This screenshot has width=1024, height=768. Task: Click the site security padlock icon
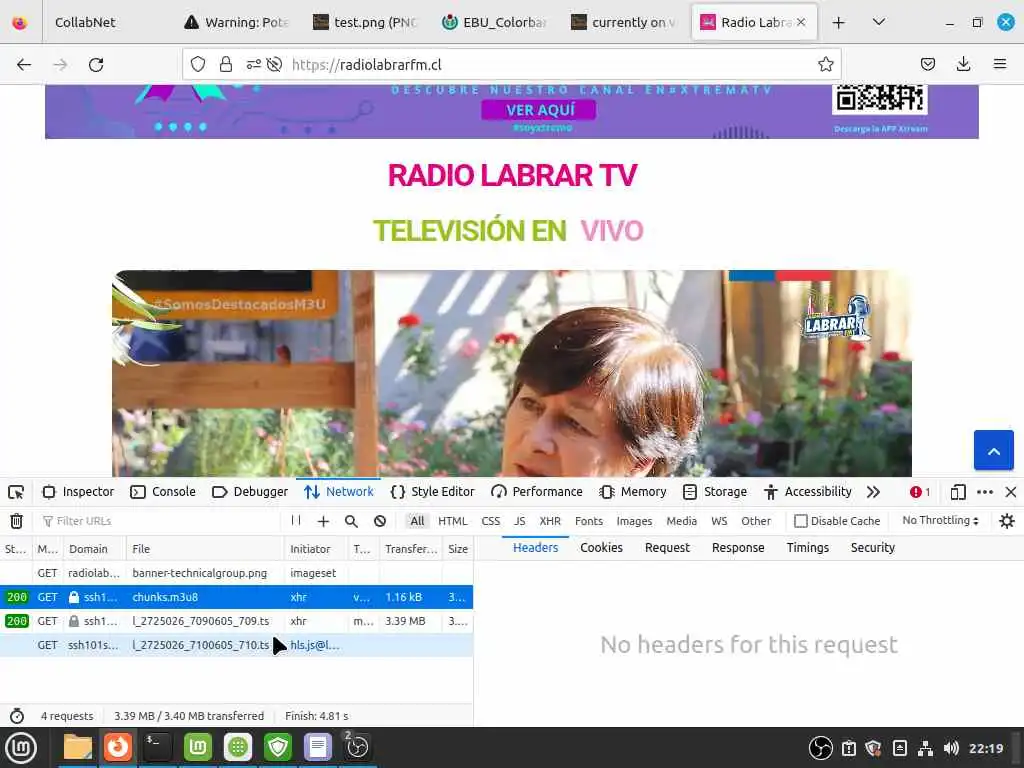(x=225, y=64)
